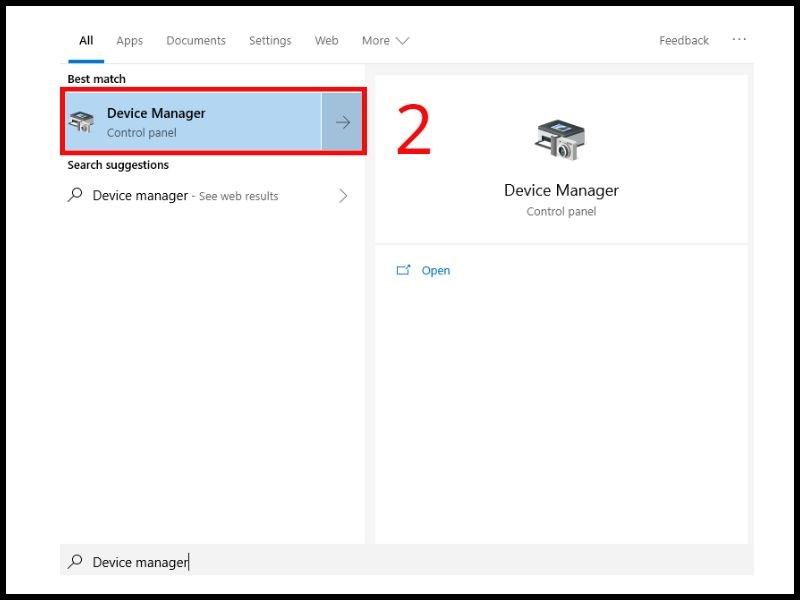This screenshot has width=800, height=600.
Task: Click the right arrow on the Device Manager result
Action: 343,121
